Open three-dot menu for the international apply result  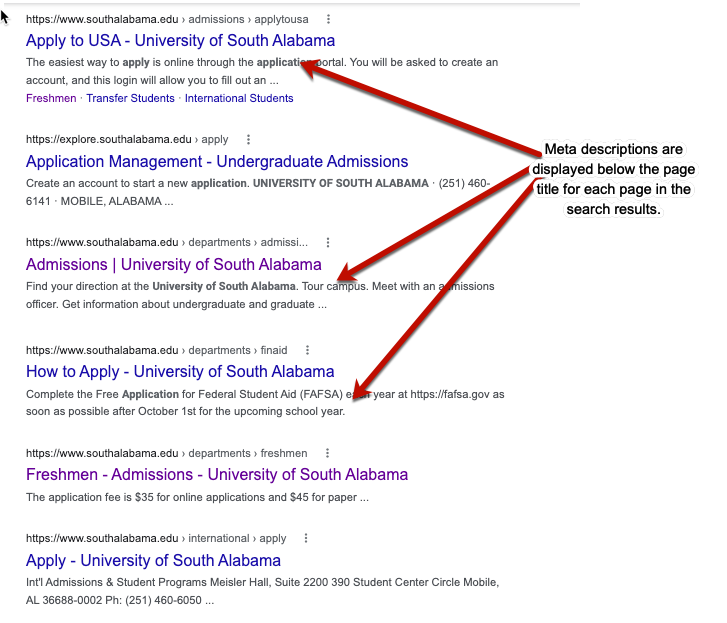(x=306, y=538)
